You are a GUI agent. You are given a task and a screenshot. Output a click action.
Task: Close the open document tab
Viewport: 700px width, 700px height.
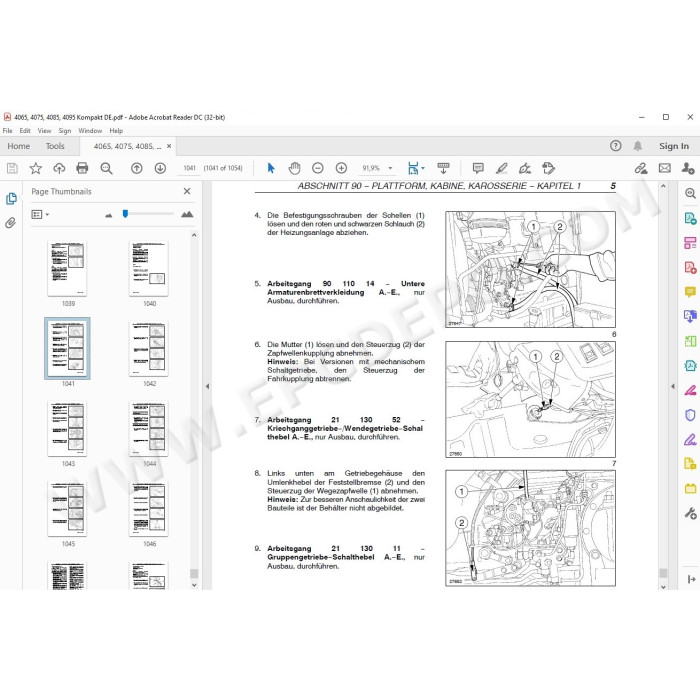(169, 146)
